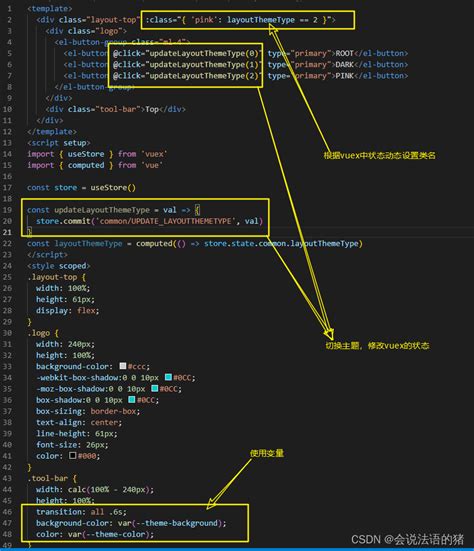
Task: Click 'var(--theme-color)' value
Action: (109, 534)
